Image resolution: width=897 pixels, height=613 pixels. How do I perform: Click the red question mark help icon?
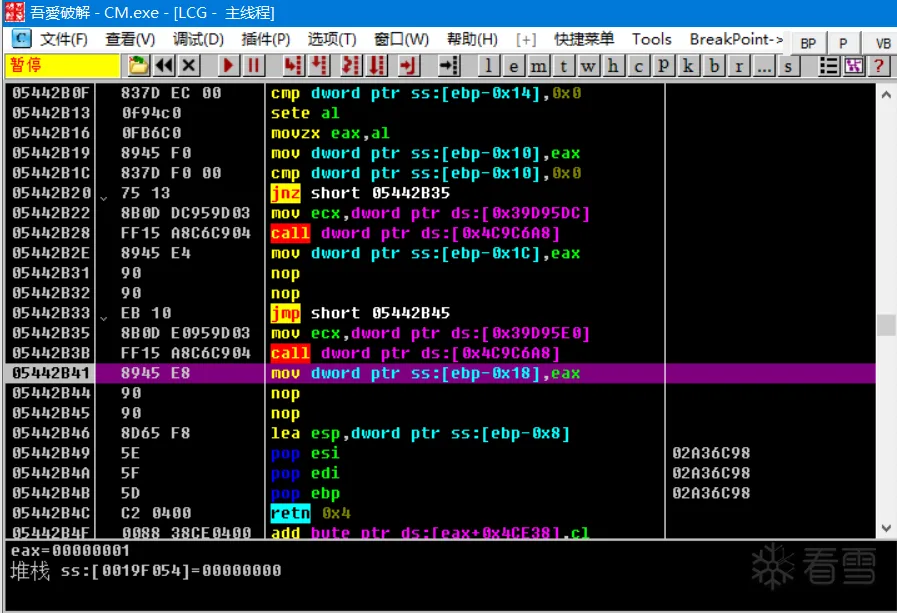click(879, 66)
